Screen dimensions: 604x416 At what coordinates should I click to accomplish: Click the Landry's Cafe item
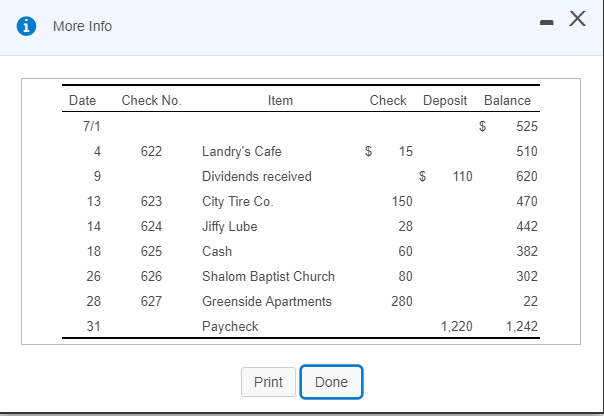click(242, 151)
